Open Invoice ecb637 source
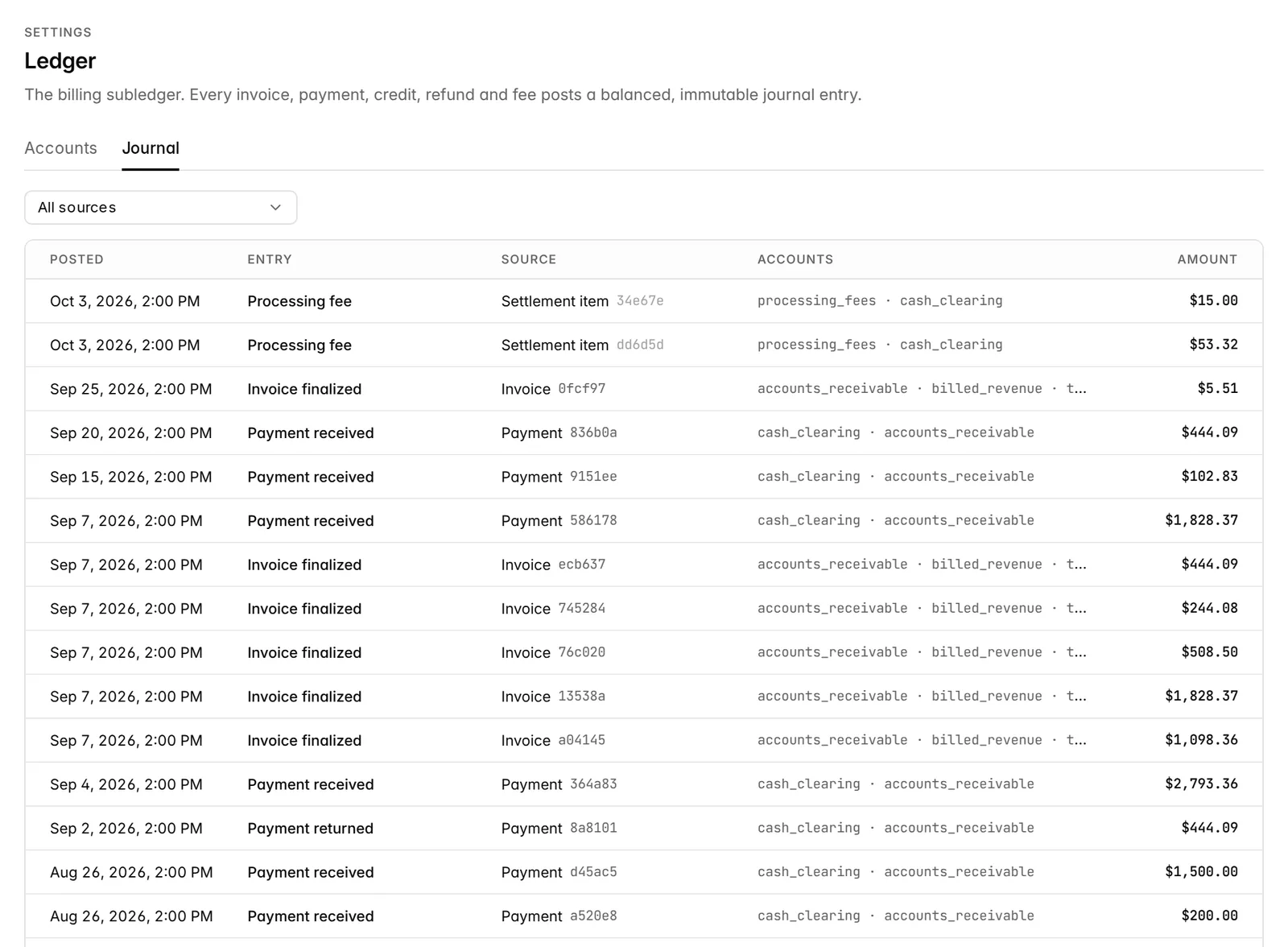This screenshot has width=1288, height=947. pos(553,564)
